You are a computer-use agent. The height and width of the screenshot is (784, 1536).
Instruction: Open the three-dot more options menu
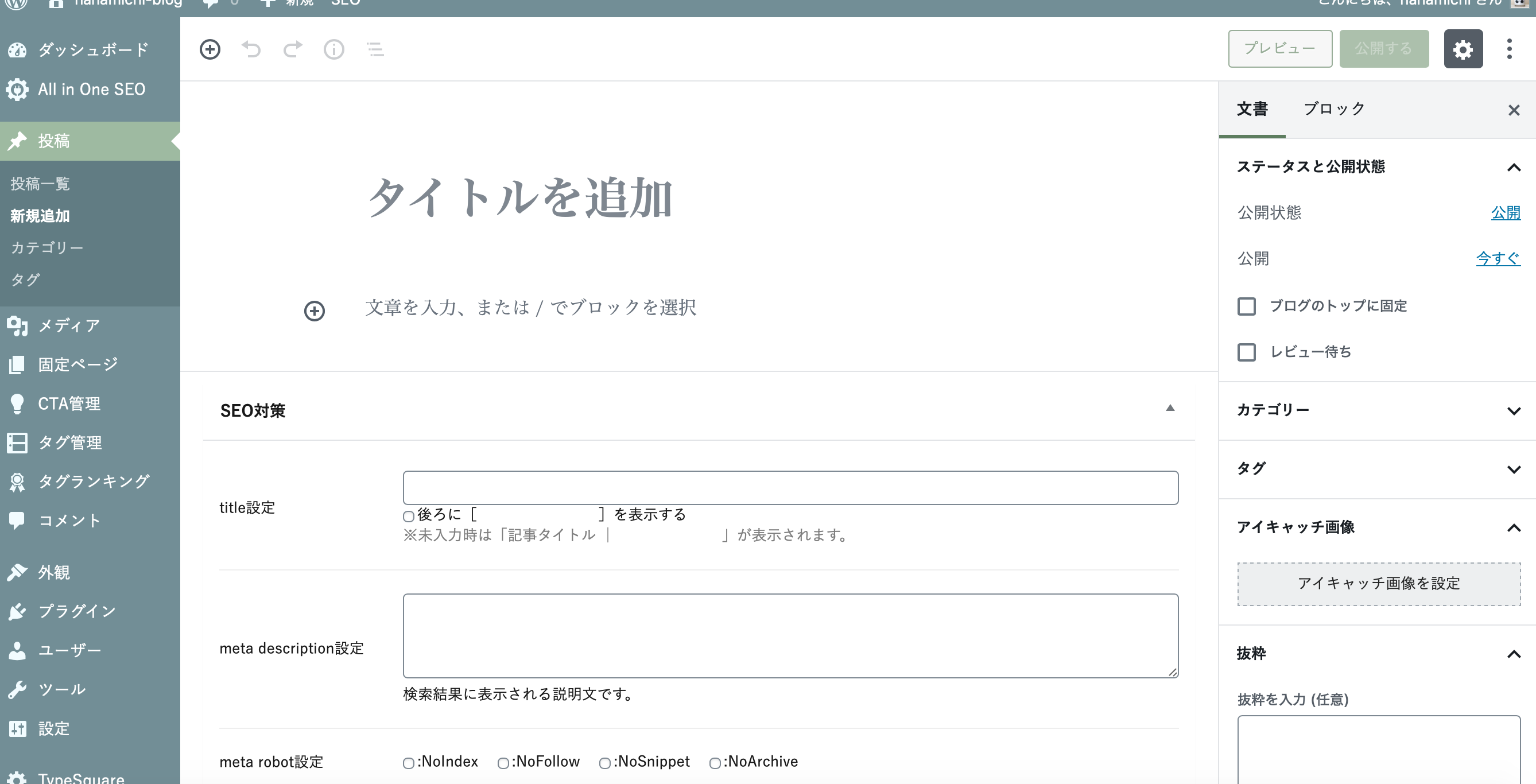coord(1509,49)
